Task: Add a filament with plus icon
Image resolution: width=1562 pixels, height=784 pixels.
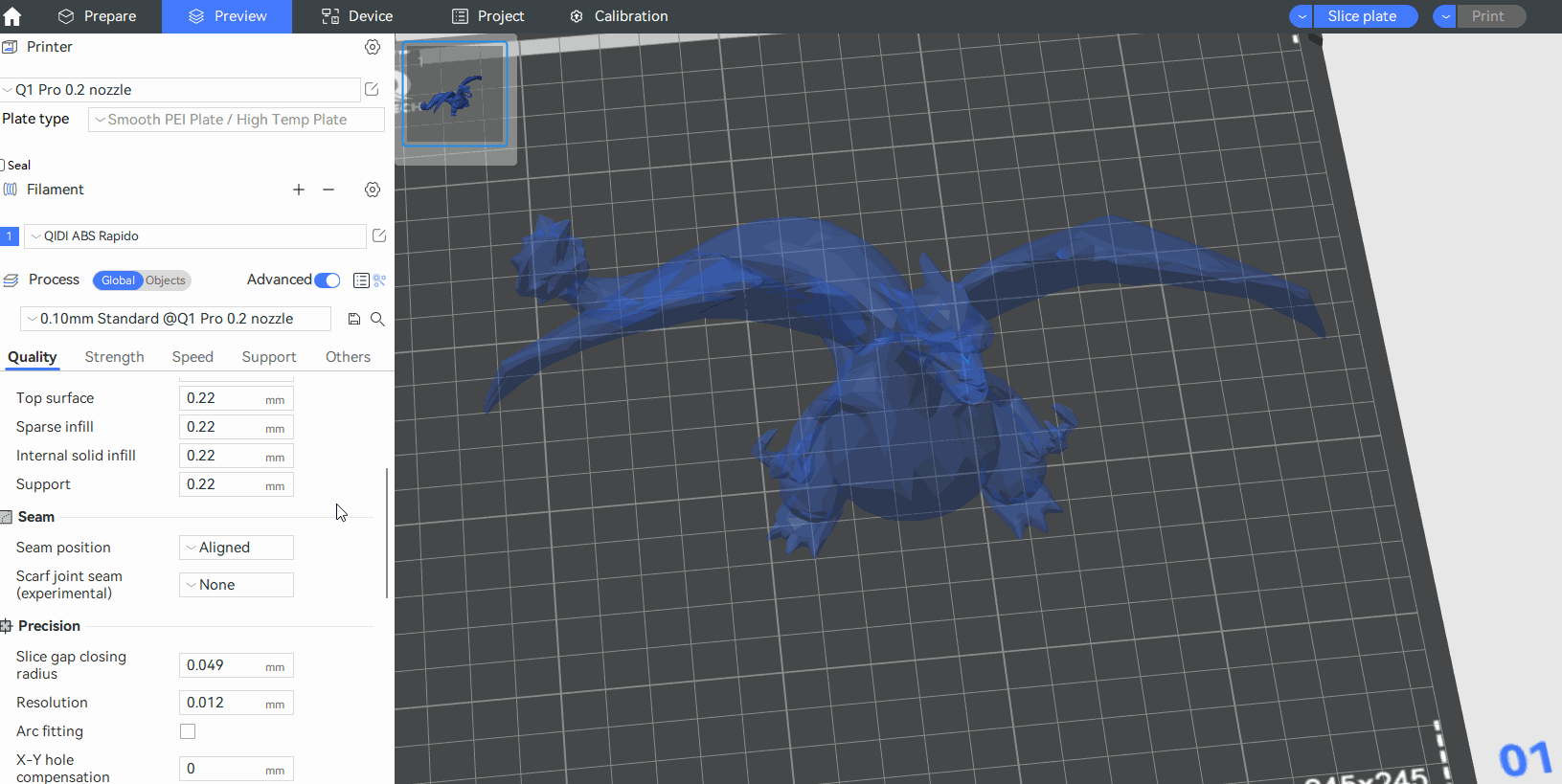Action: click(x=299, y=190)
